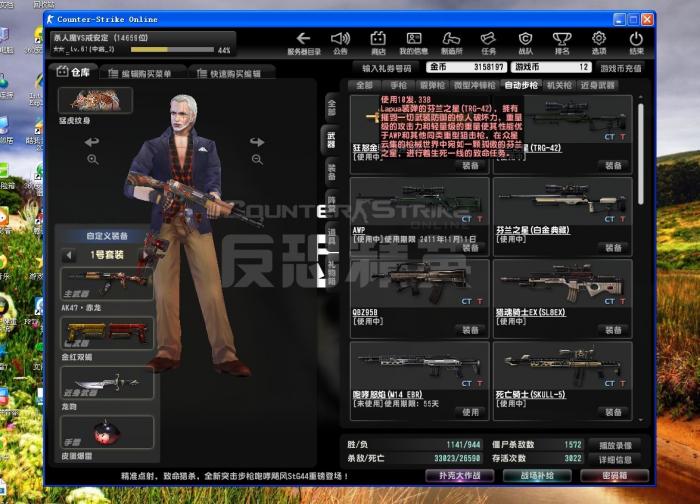The height and width of the screenshot is (504, 700).
Task: Zoom out on the character model
Action: (257, 159)
